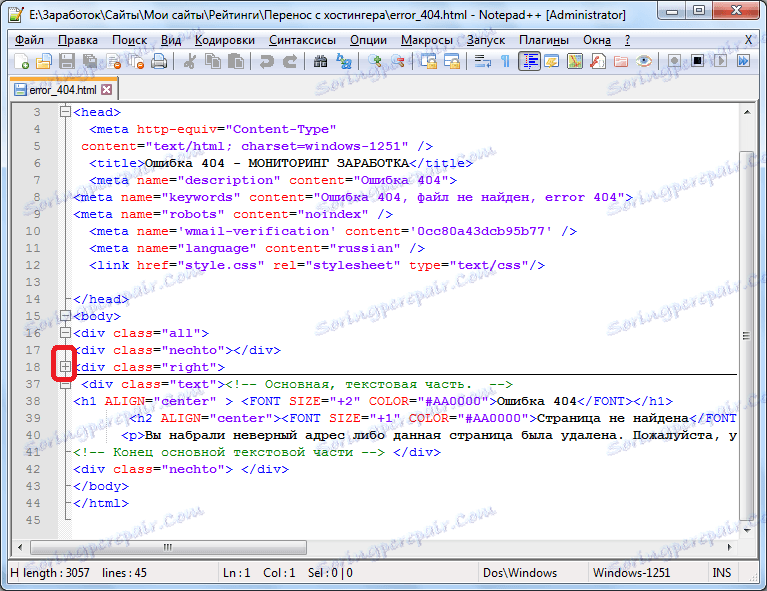
Task: Open the Плагины menu
Action: [x=544, y=40]
